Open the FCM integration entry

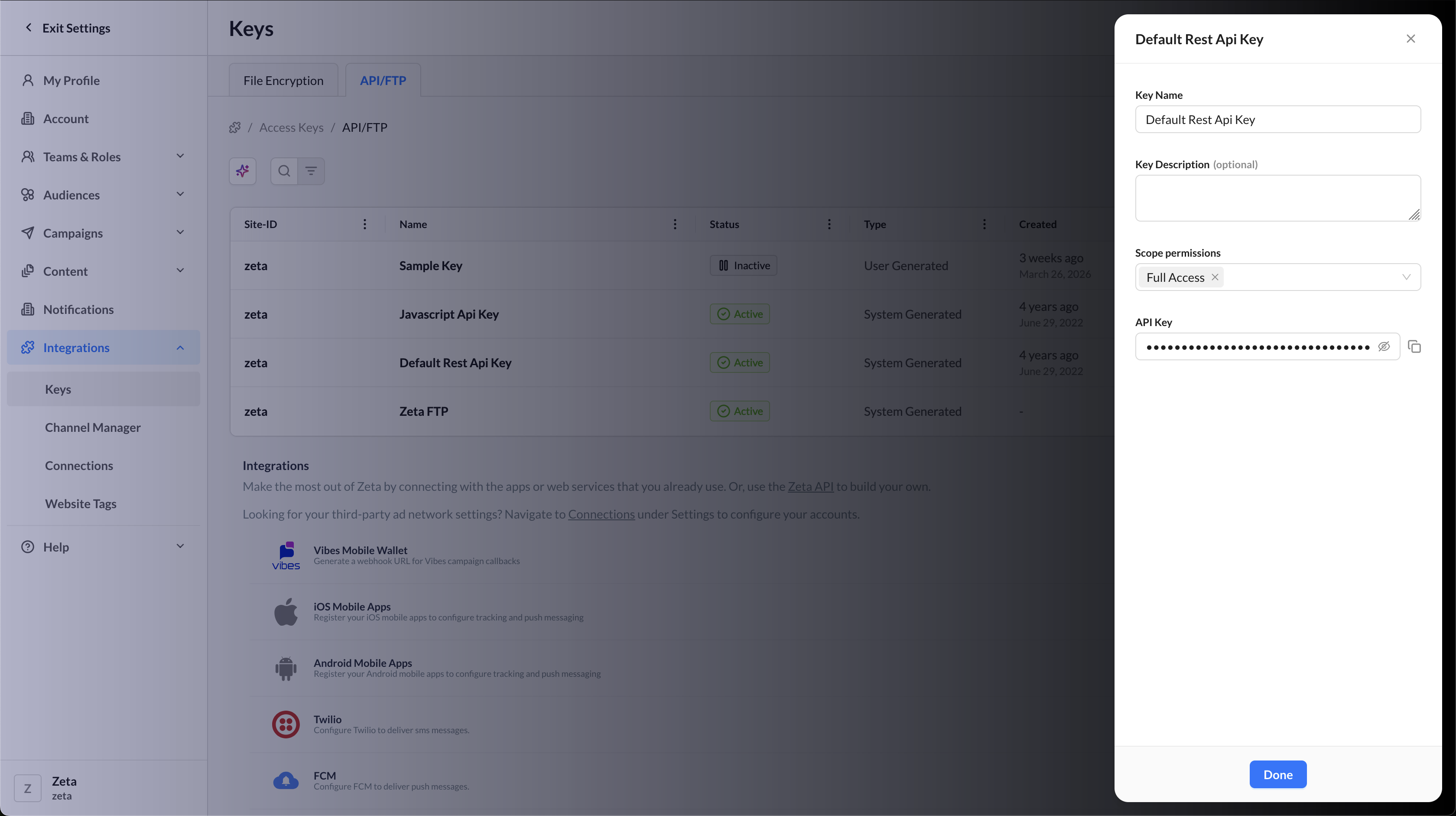pos(325,775)
